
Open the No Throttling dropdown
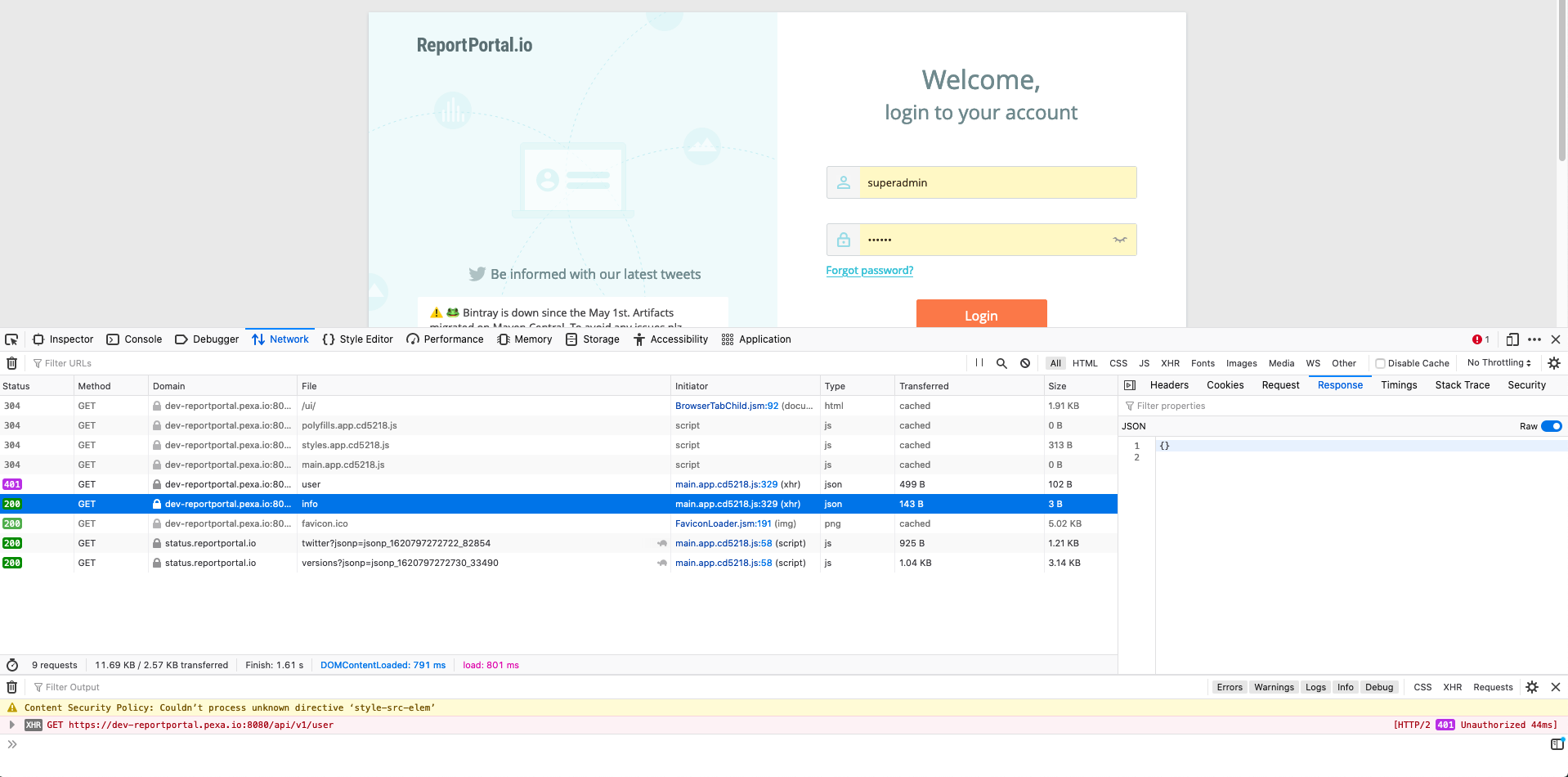click(1499, 363)
